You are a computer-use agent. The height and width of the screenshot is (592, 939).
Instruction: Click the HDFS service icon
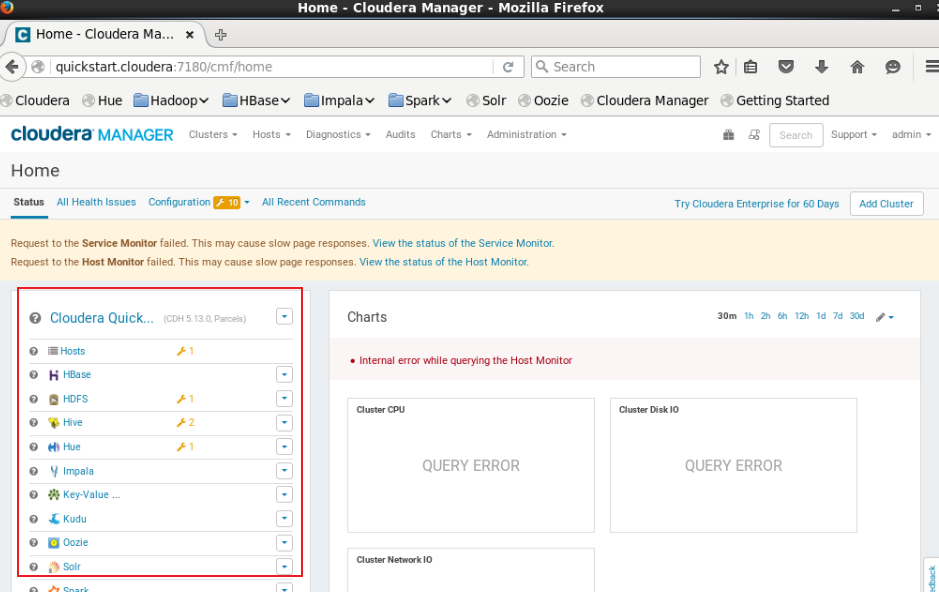pyautogui.click(x=53, y=399)
